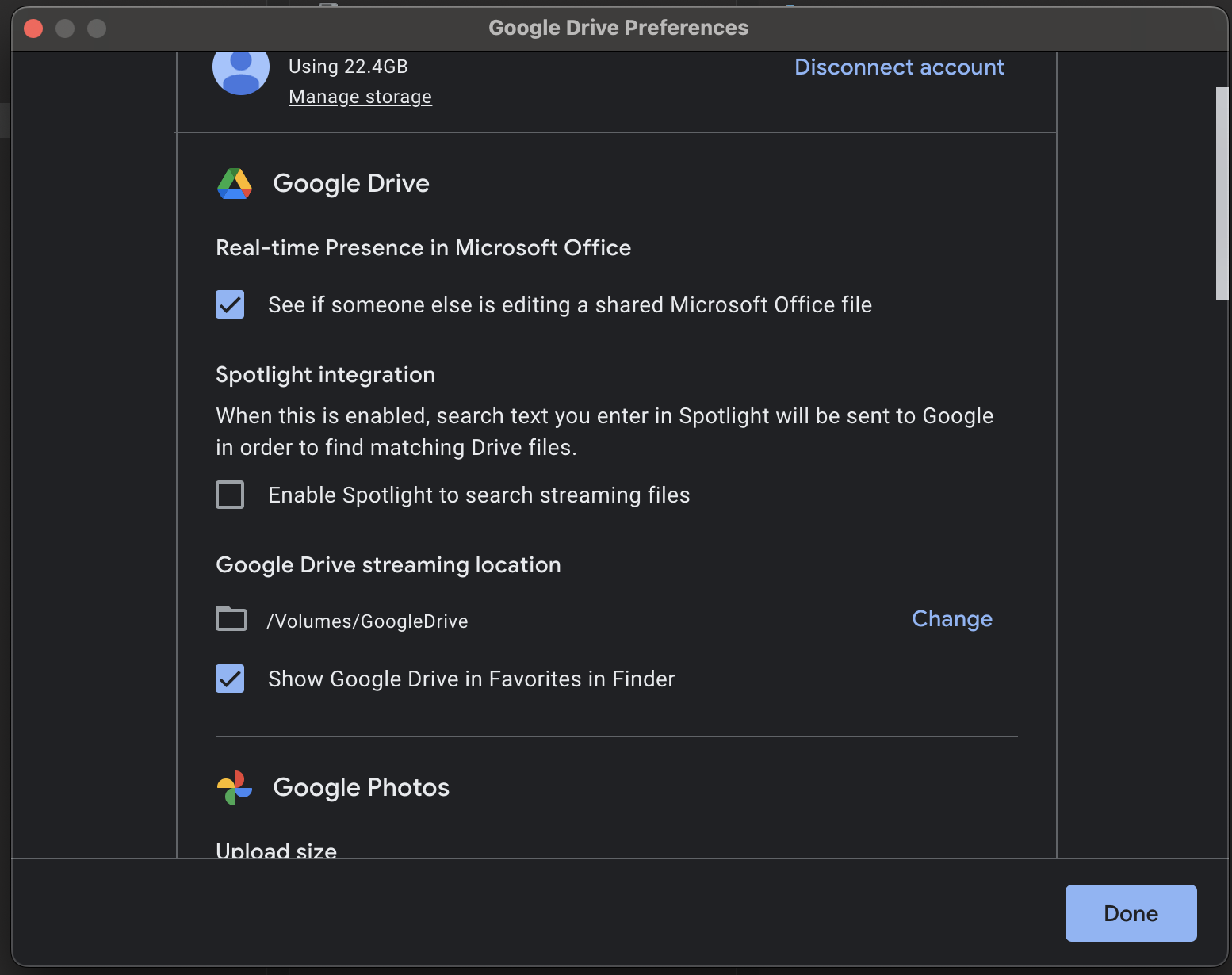Uncheck Show Google Drive in Favorites in Finder
The height and width of the screenshot is (975, 1232).
[230, 679]
